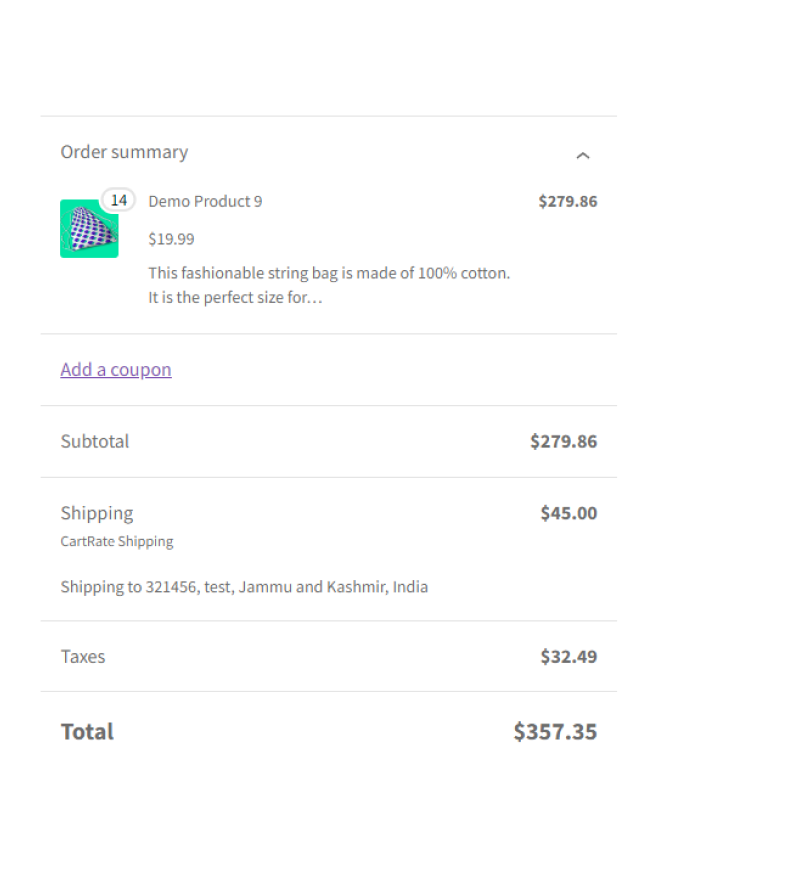Click the Order summary heading
Image resolution: width=785 pixels, height=883 pixels.
point(124,152)
